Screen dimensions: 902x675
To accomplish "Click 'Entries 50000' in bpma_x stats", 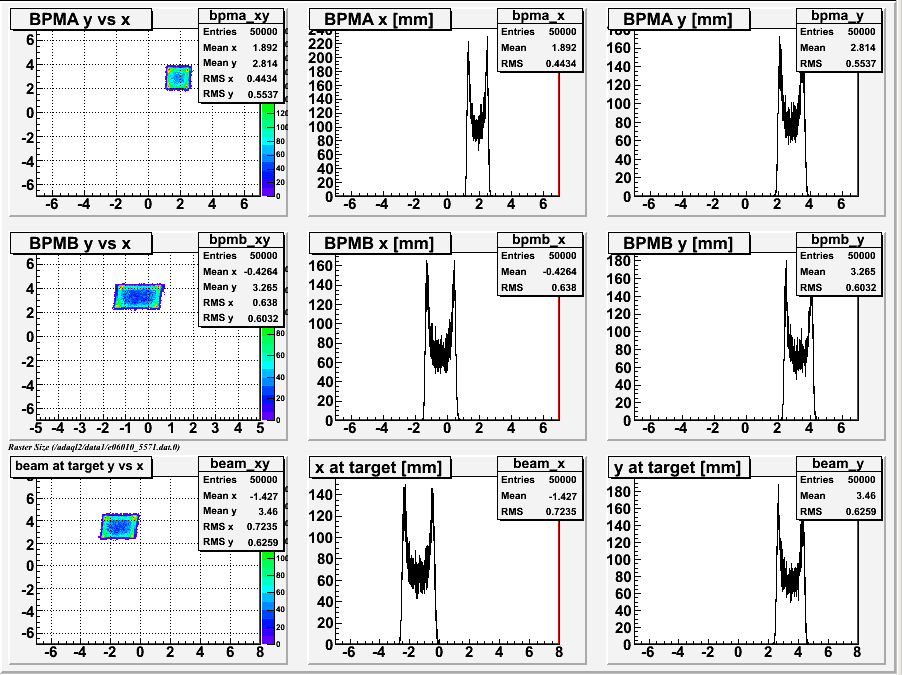I will click(540, 32).
